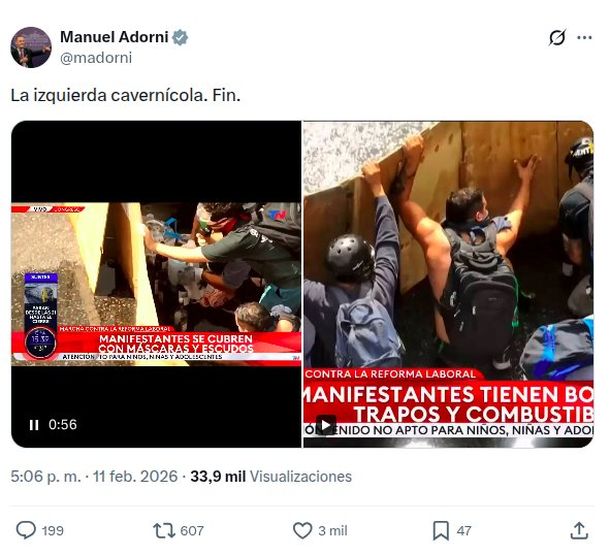
Task: Open the @madorni handle link
Action: (96, 58)
